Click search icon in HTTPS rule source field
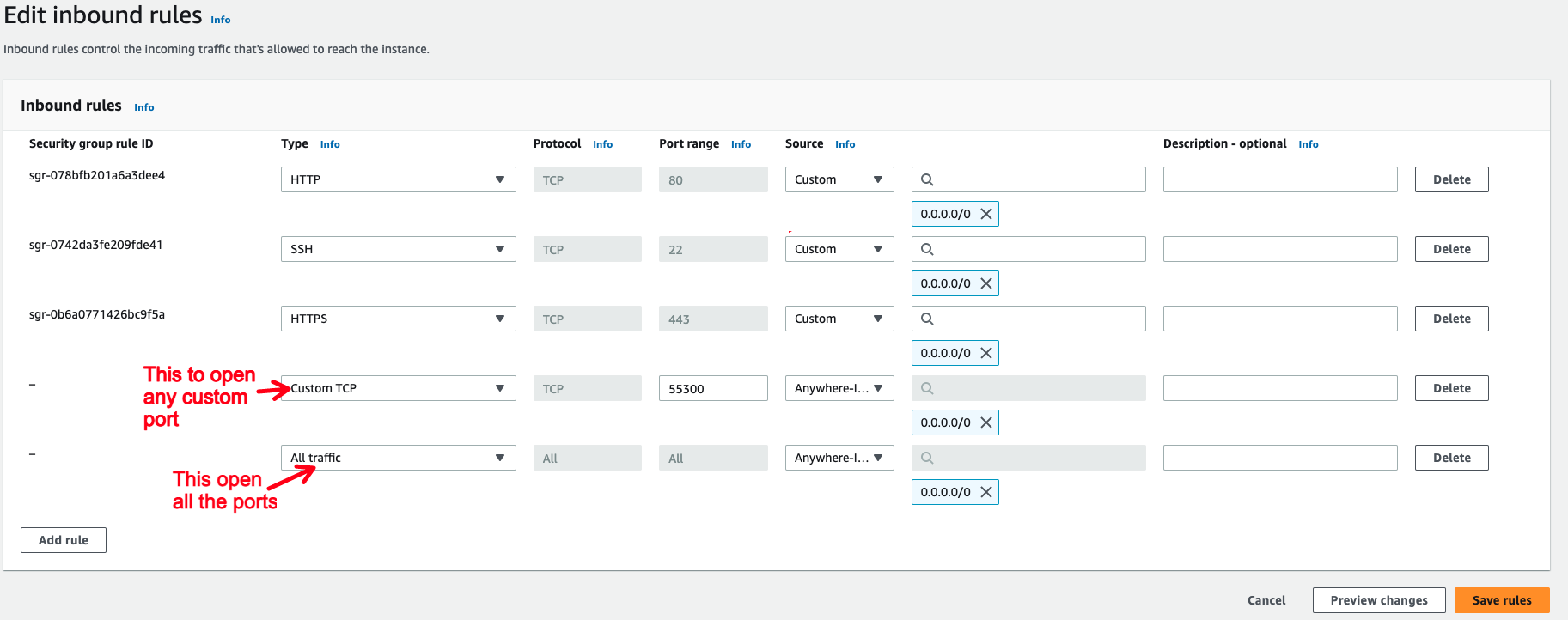Viewport: 1568px width, 620px height. (x=927, y=319)
